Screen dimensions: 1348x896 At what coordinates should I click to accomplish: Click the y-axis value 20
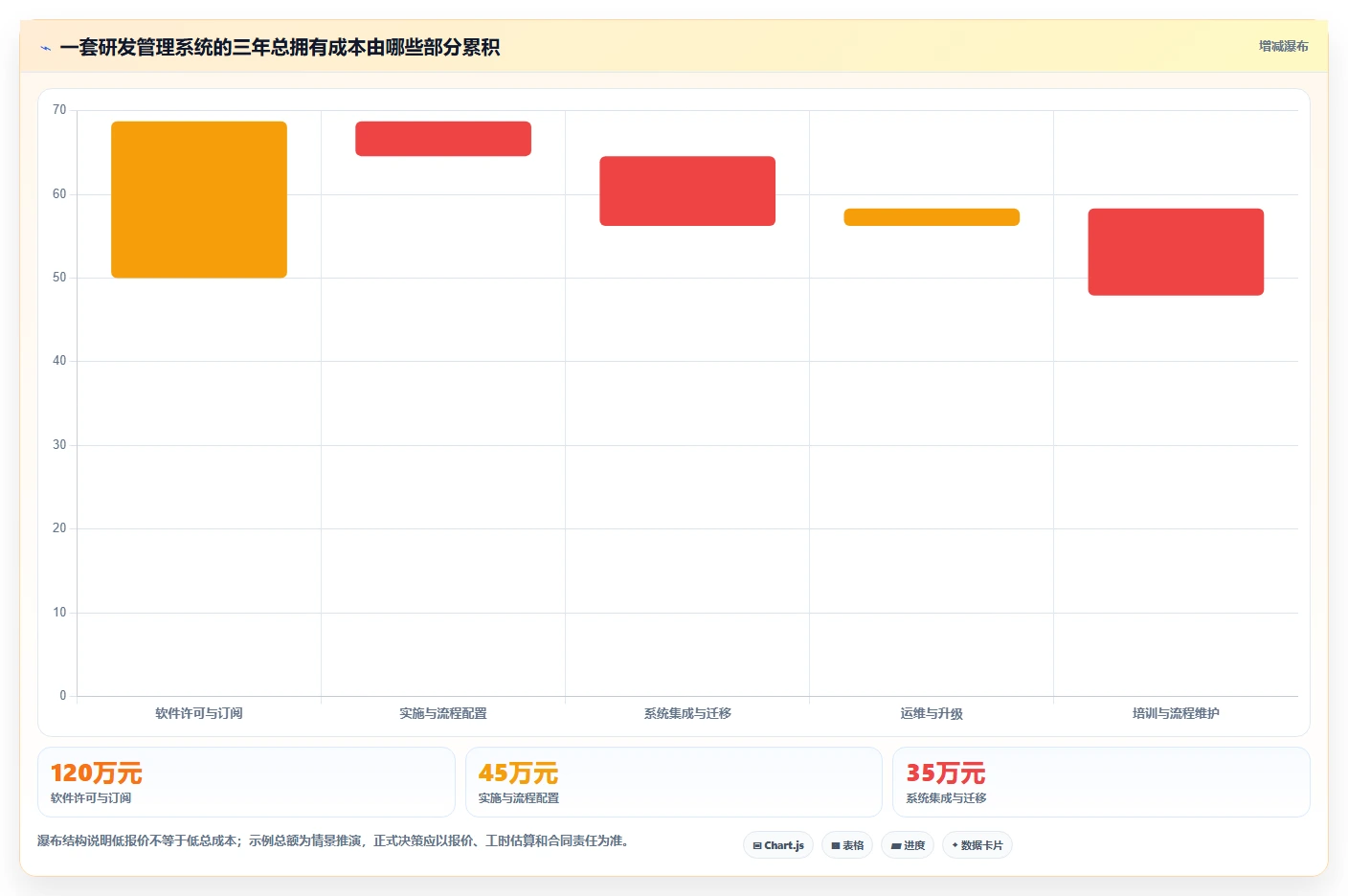click(59, 528)
